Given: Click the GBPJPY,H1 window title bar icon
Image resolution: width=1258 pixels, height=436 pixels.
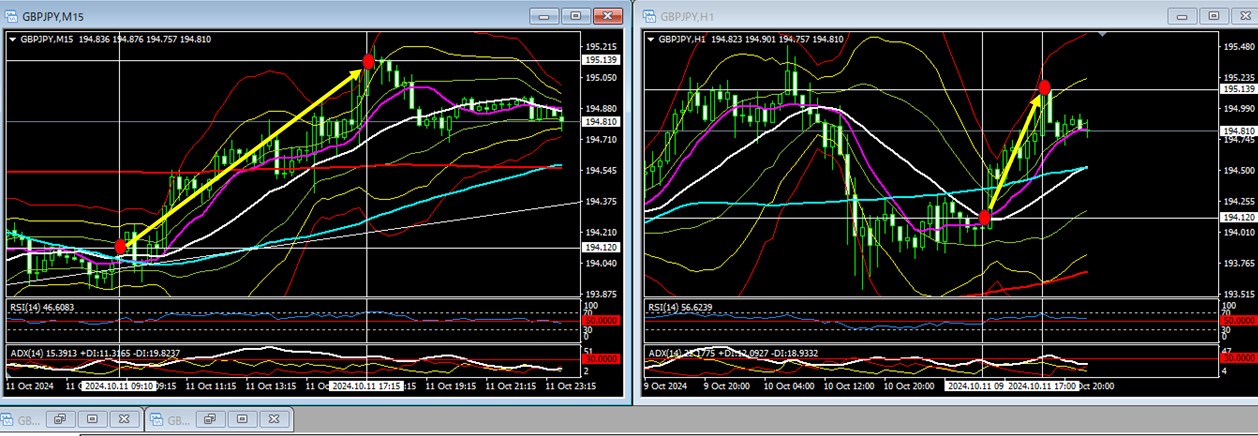Looking at the screenshot, I should point(648,16).
